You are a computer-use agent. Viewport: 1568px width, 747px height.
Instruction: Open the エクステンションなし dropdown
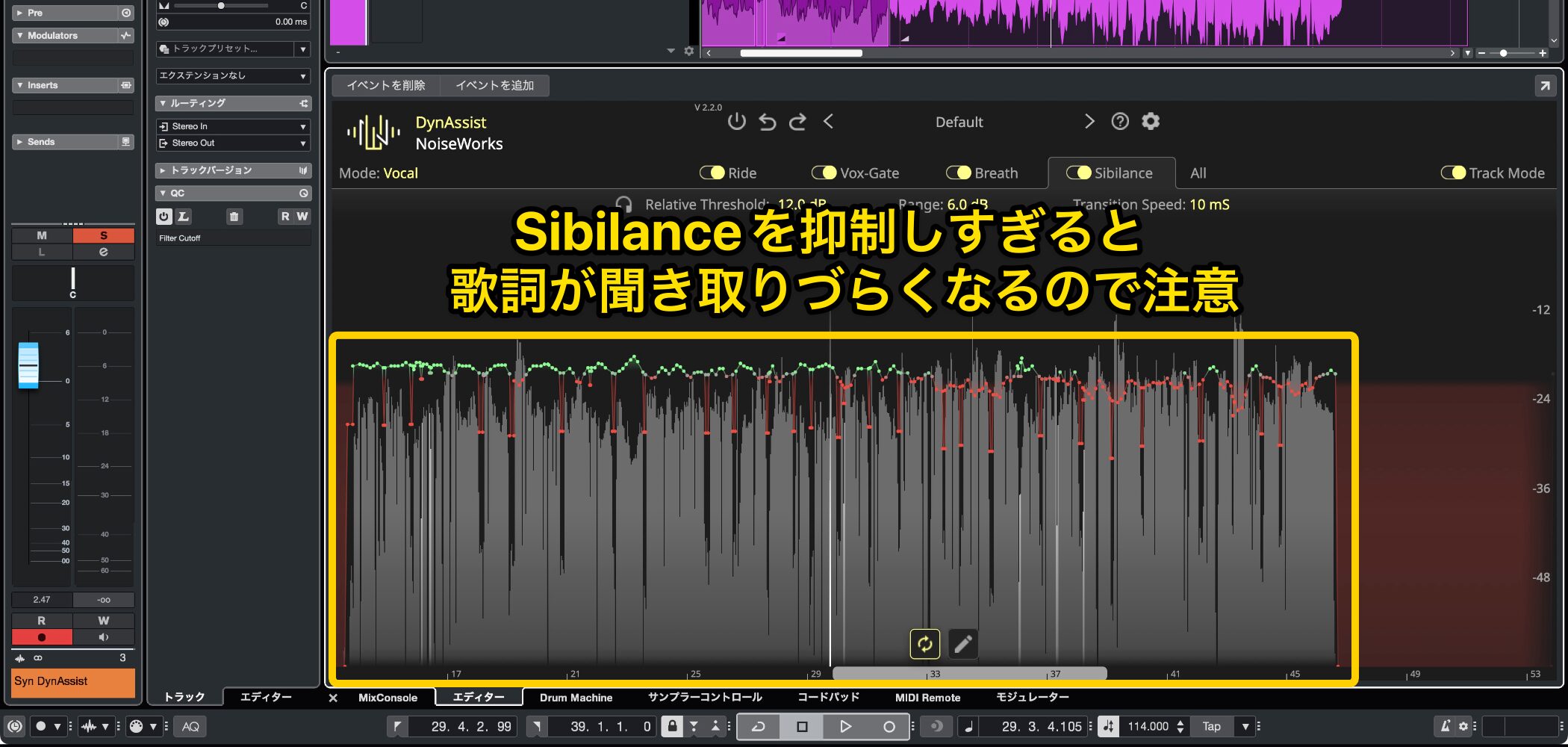click(x=234, y=76)
